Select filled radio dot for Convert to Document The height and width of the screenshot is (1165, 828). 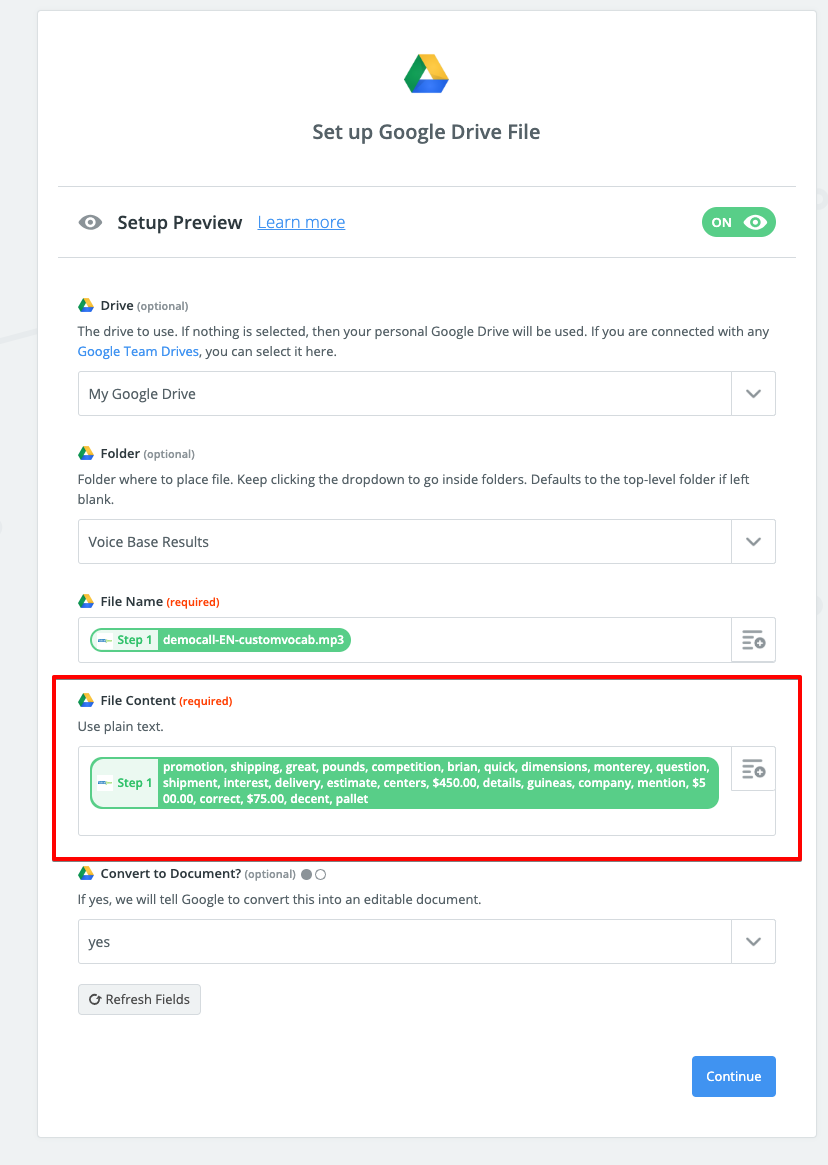(x=307, y=874)
